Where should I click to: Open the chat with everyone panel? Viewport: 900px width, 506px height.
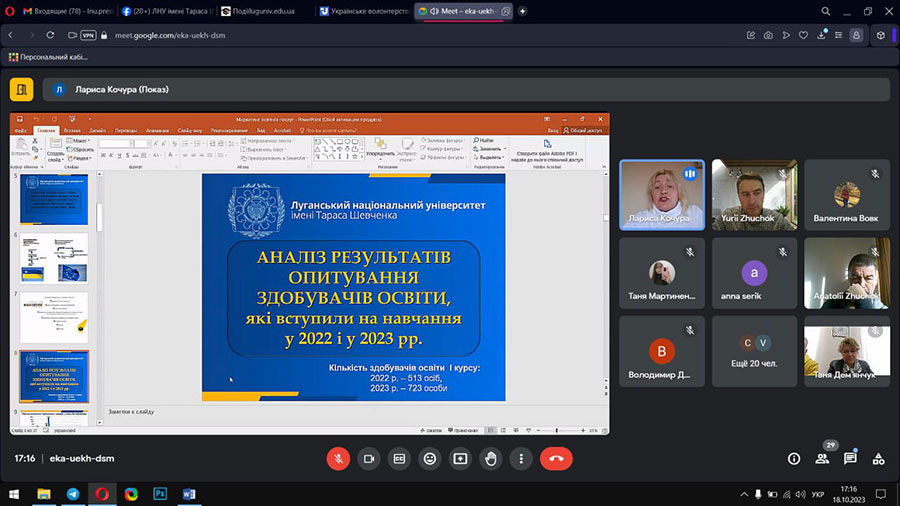[x=850, y=458]
